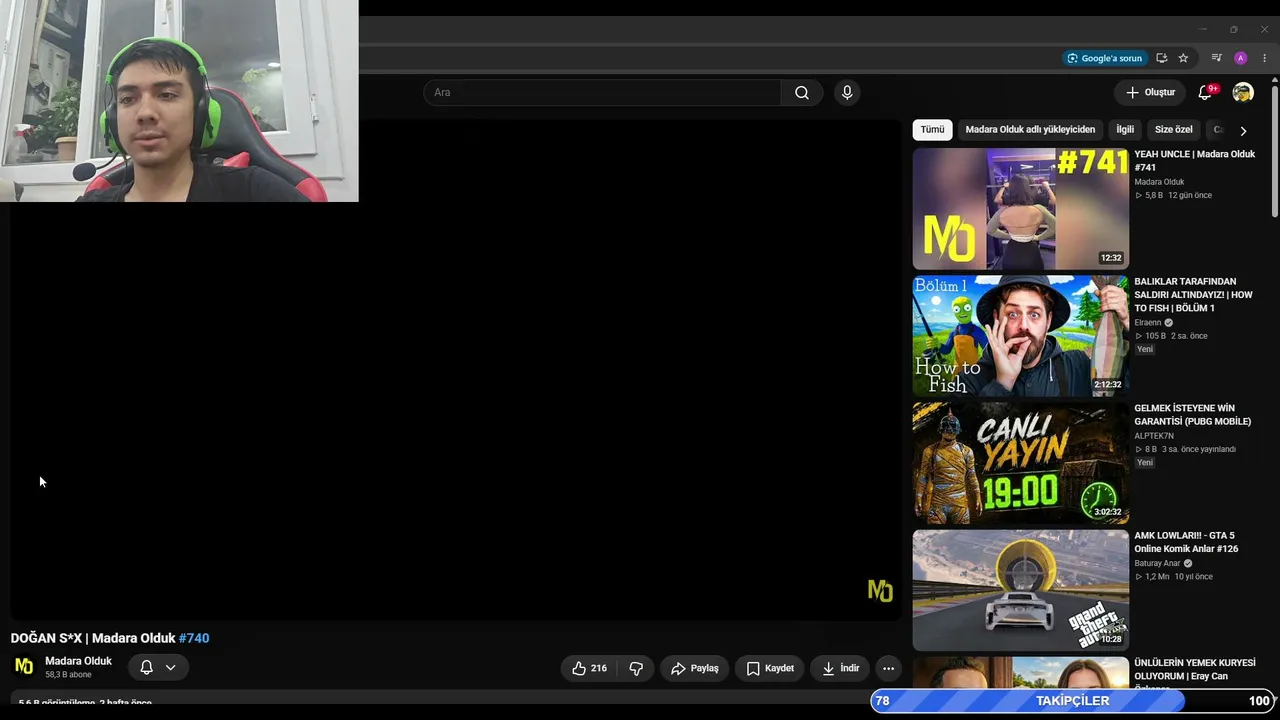Open AMK LOWLARI GTA 5 title
Image resolution: width=1280 pixels, height=720 pixels.
click(1186, 542)
